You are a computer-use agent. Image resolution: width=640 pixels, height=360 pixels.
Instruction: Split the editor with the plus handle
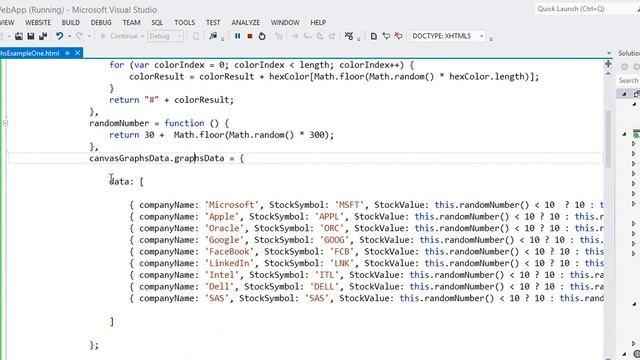pos(608,64)
